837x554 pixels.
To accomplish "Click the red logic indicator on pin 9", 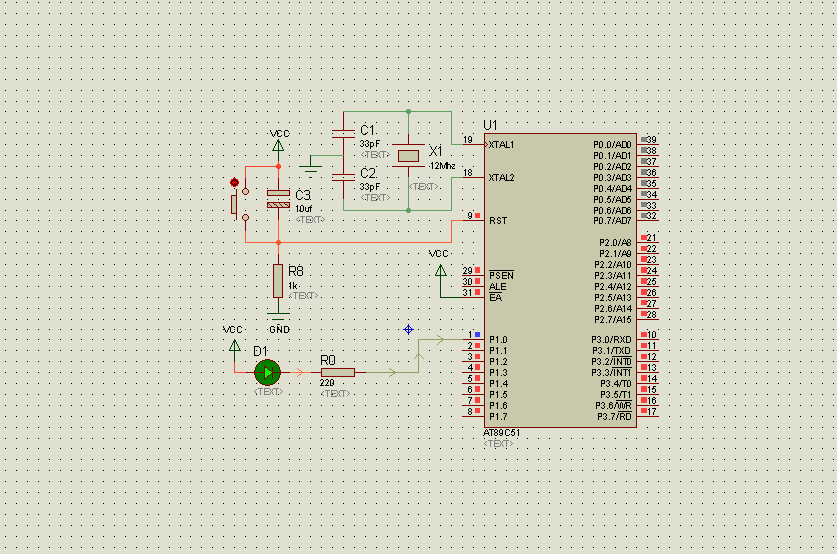I will 477,216.
